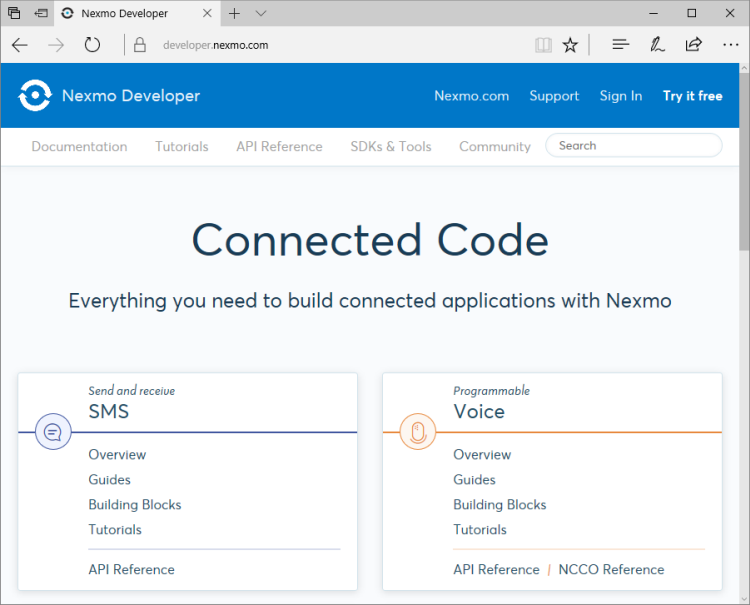Click the SMS card heading
The width and height of the screenshot is (750, 605).
point(109,411)
